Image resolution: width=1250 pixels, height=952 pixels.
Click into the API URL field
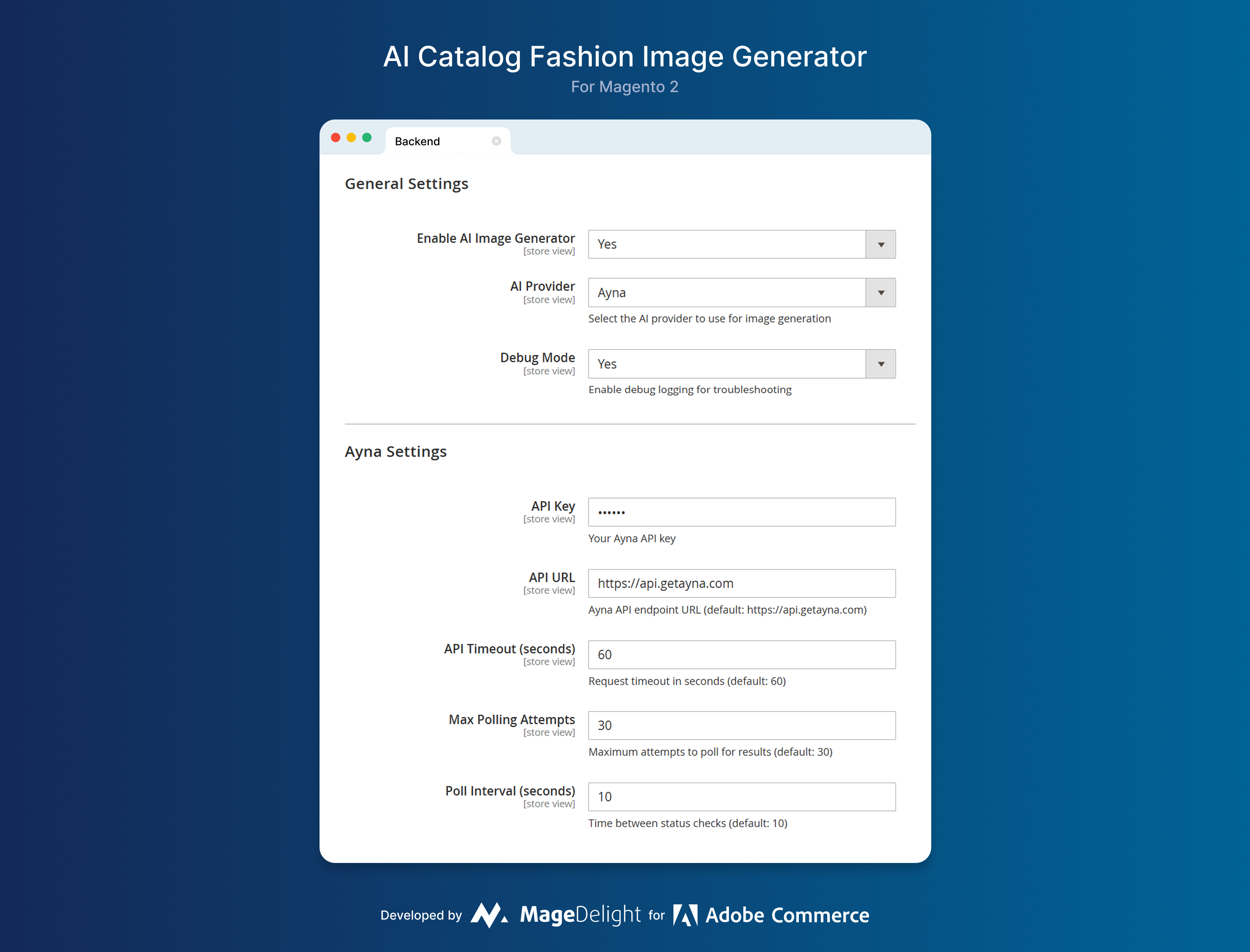click(742, 584)
